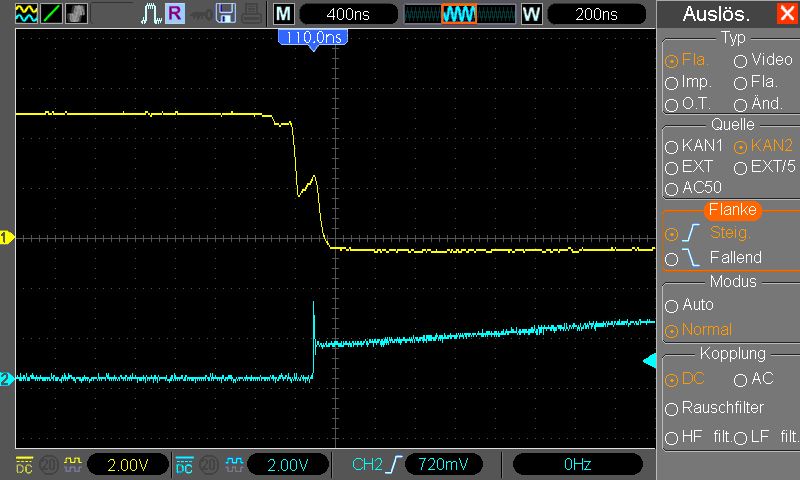Select EXT/5 as trigger source
The height and width of the screenshot is (480, 800).
[764, 167]
